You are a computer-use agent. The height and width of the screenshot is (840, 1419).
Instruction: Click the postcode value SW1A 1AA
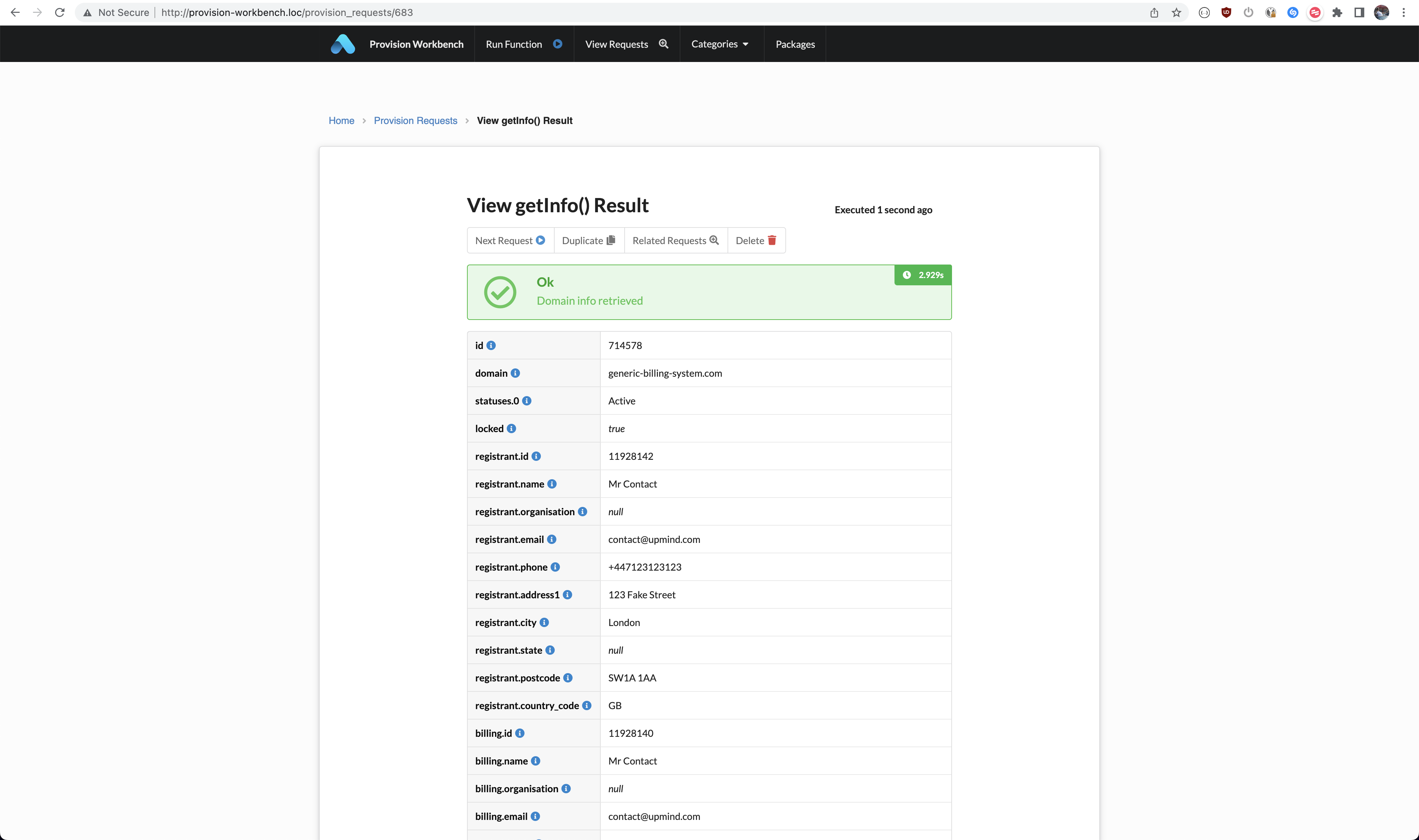tap(632, 678)
